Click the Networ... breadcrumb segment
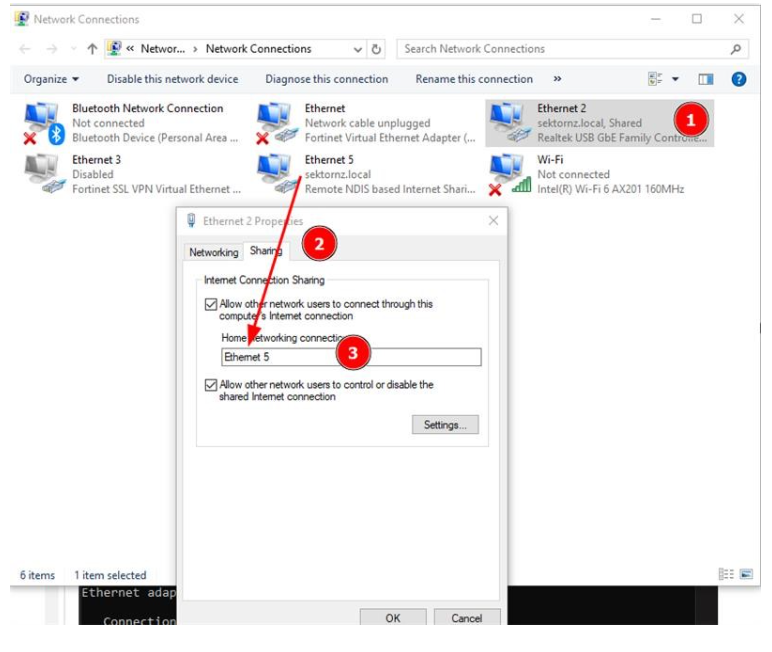The width and height of the screenshot is (772, 652). [x=163, y=49]
